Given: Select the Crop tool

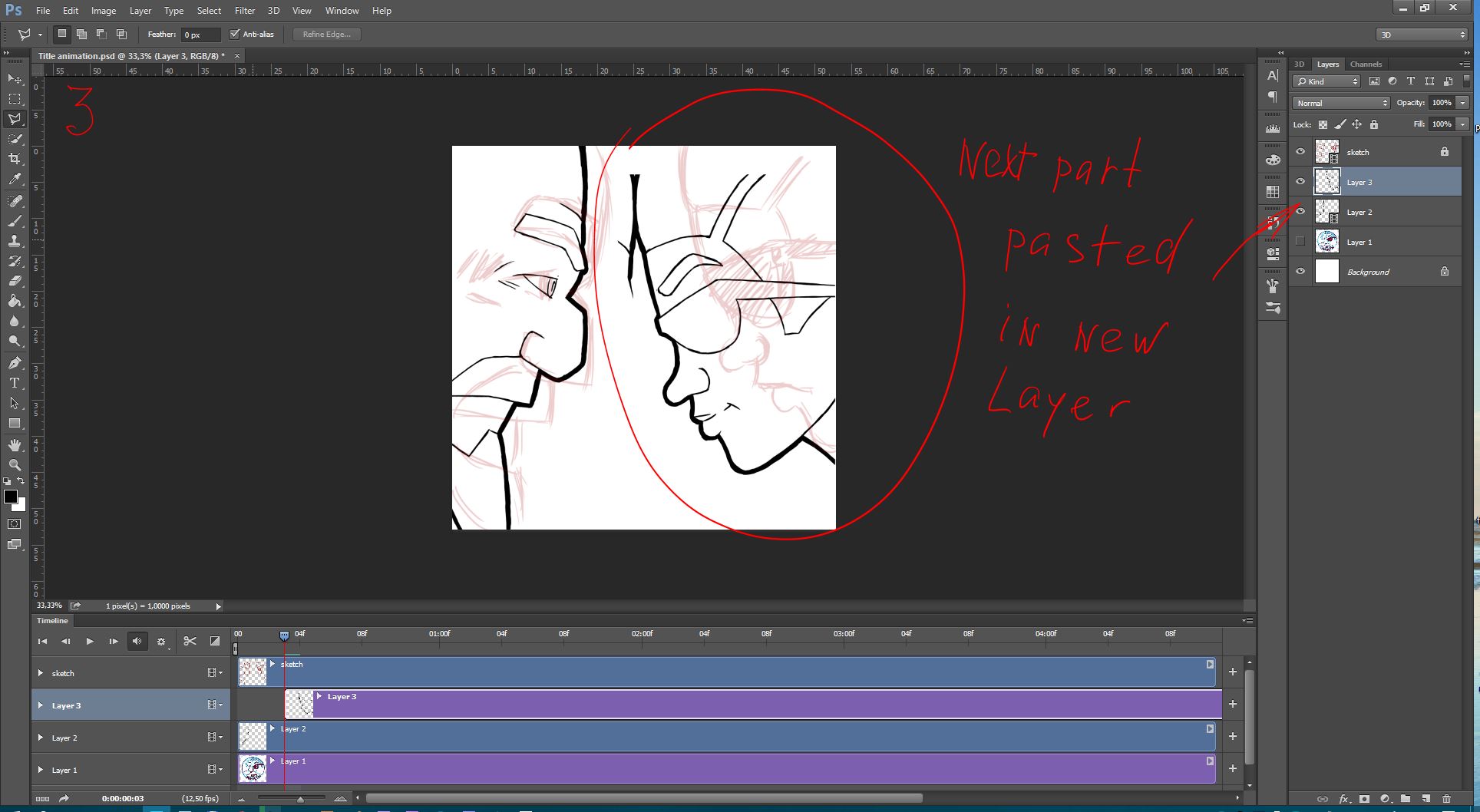Looking at the screenshot, I should click(15, 159).
